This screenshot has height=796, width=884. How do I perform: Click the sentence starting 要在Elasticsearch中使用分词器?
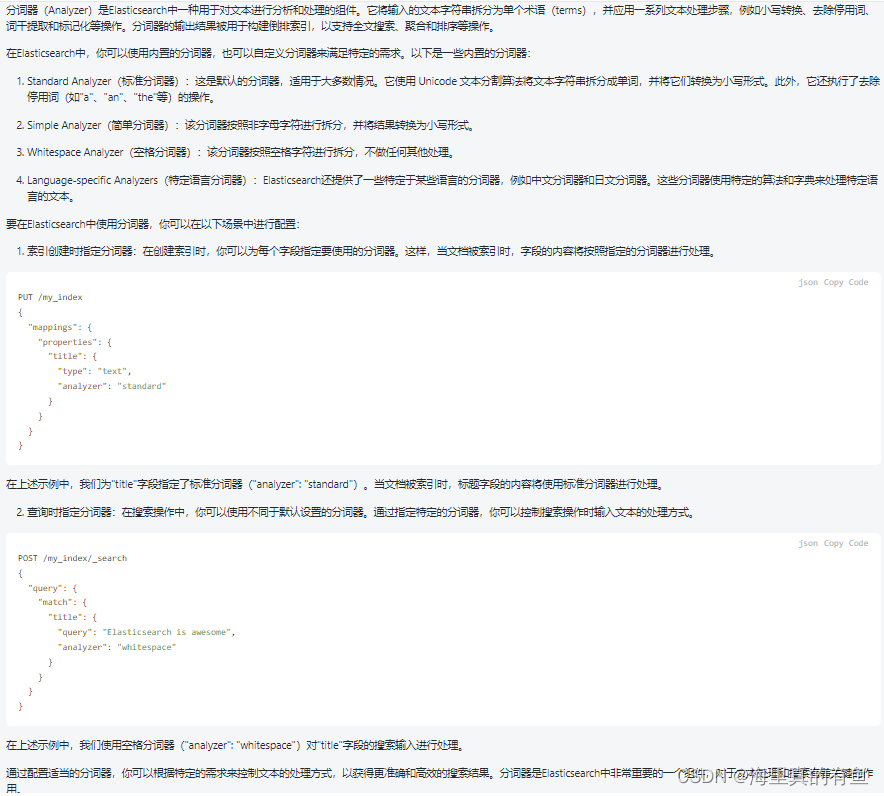(153, 224)
